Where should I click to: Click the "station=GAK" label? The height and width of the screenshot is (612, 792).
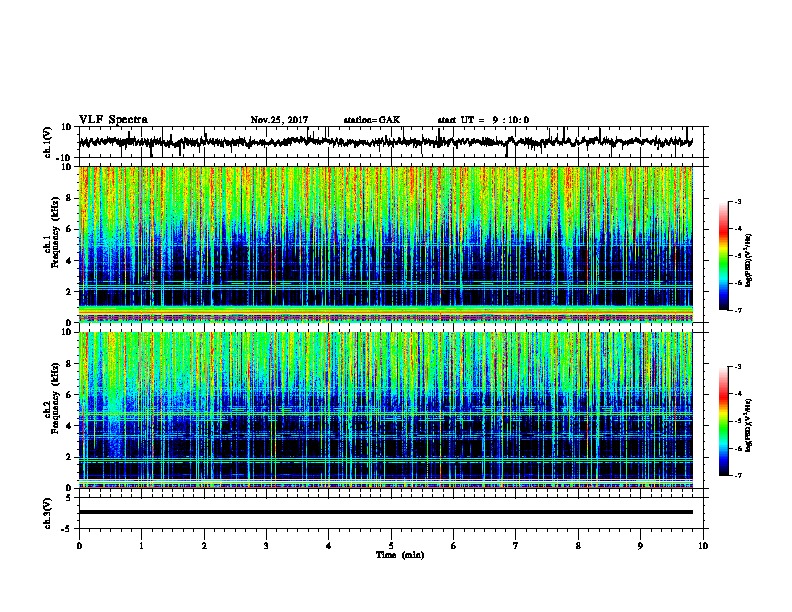(372, 120)
